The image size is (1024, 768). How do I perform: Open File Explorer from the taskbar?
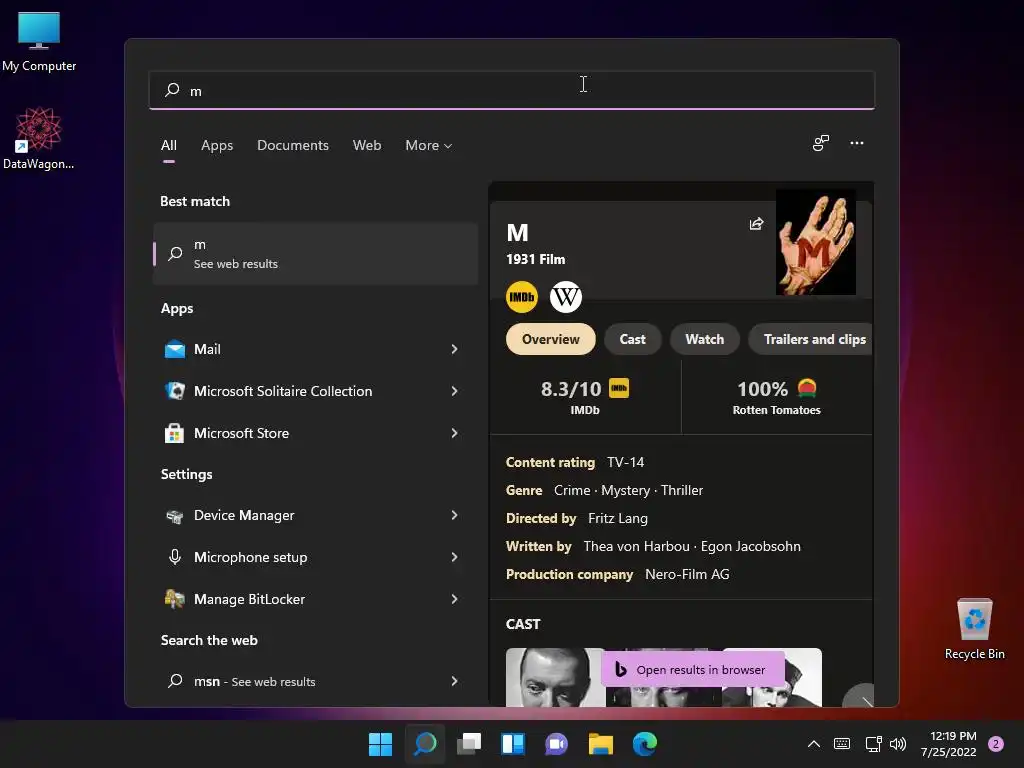point(600,744)
